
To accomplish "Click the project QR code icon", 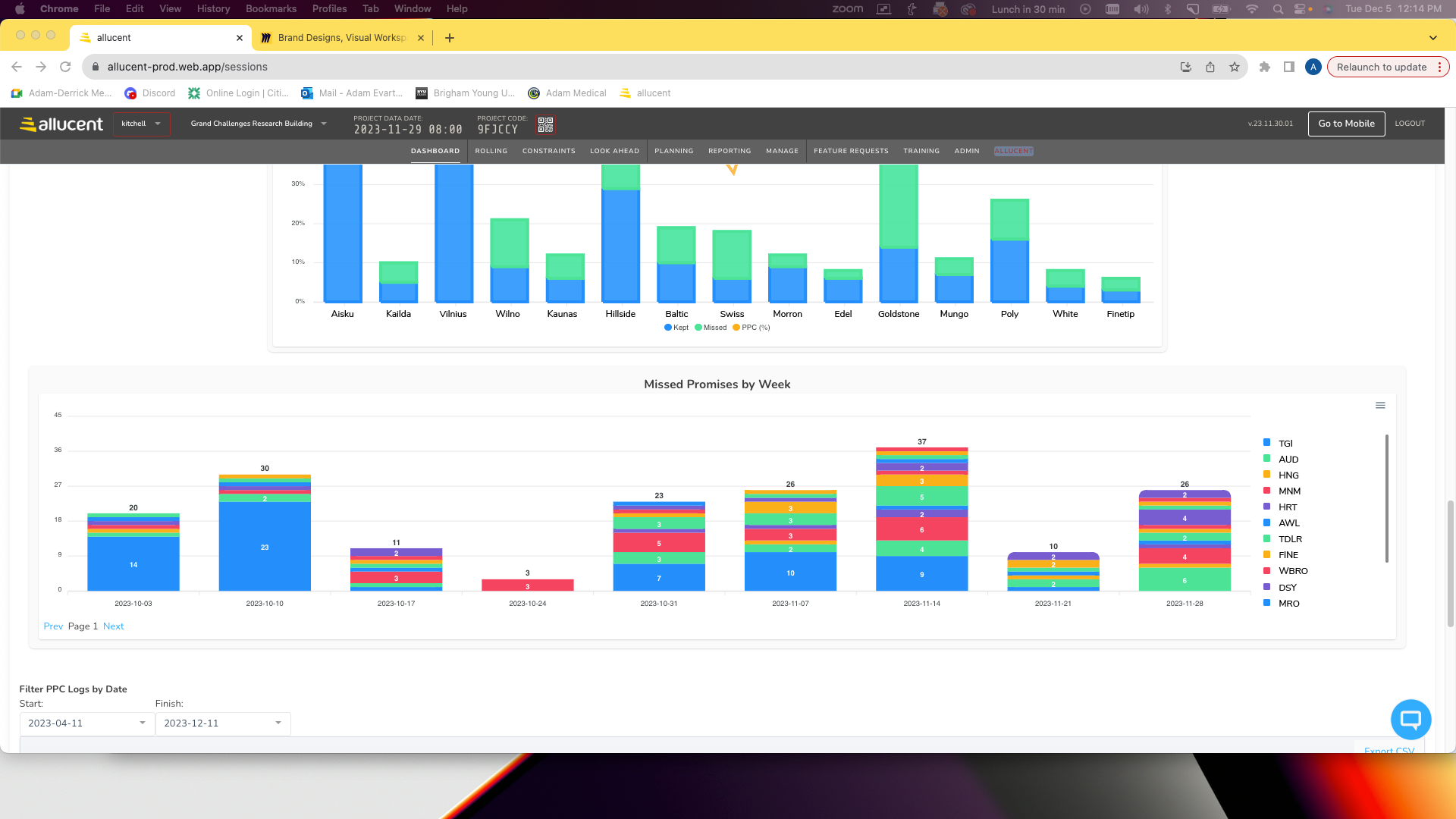I will [545, 124].
